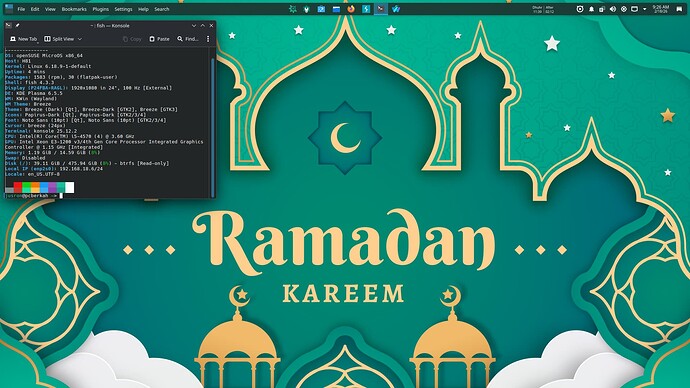
Task: Minimize the Konsole window
Action: (x=194, y=26)
